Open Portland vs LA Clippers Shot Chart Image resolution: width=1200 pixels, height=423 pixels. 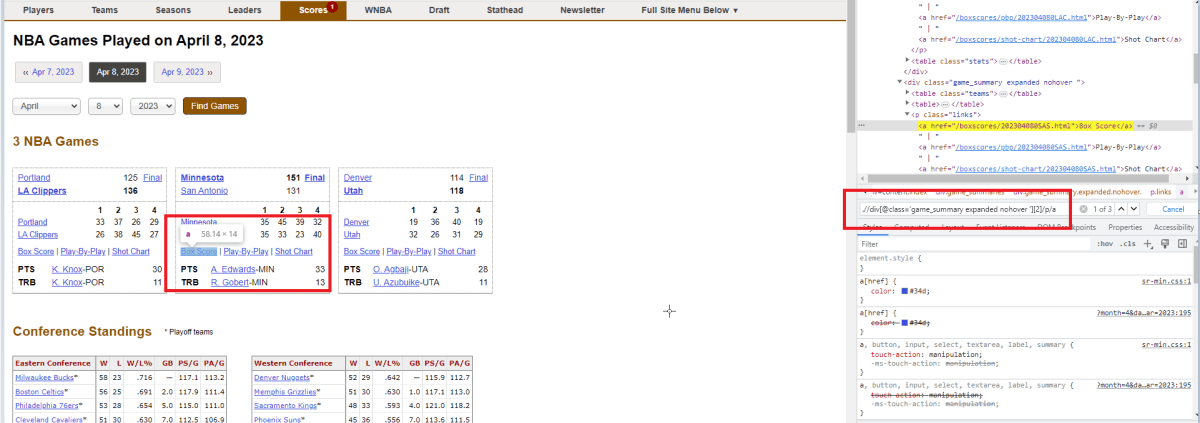click(x=130, y=252)
